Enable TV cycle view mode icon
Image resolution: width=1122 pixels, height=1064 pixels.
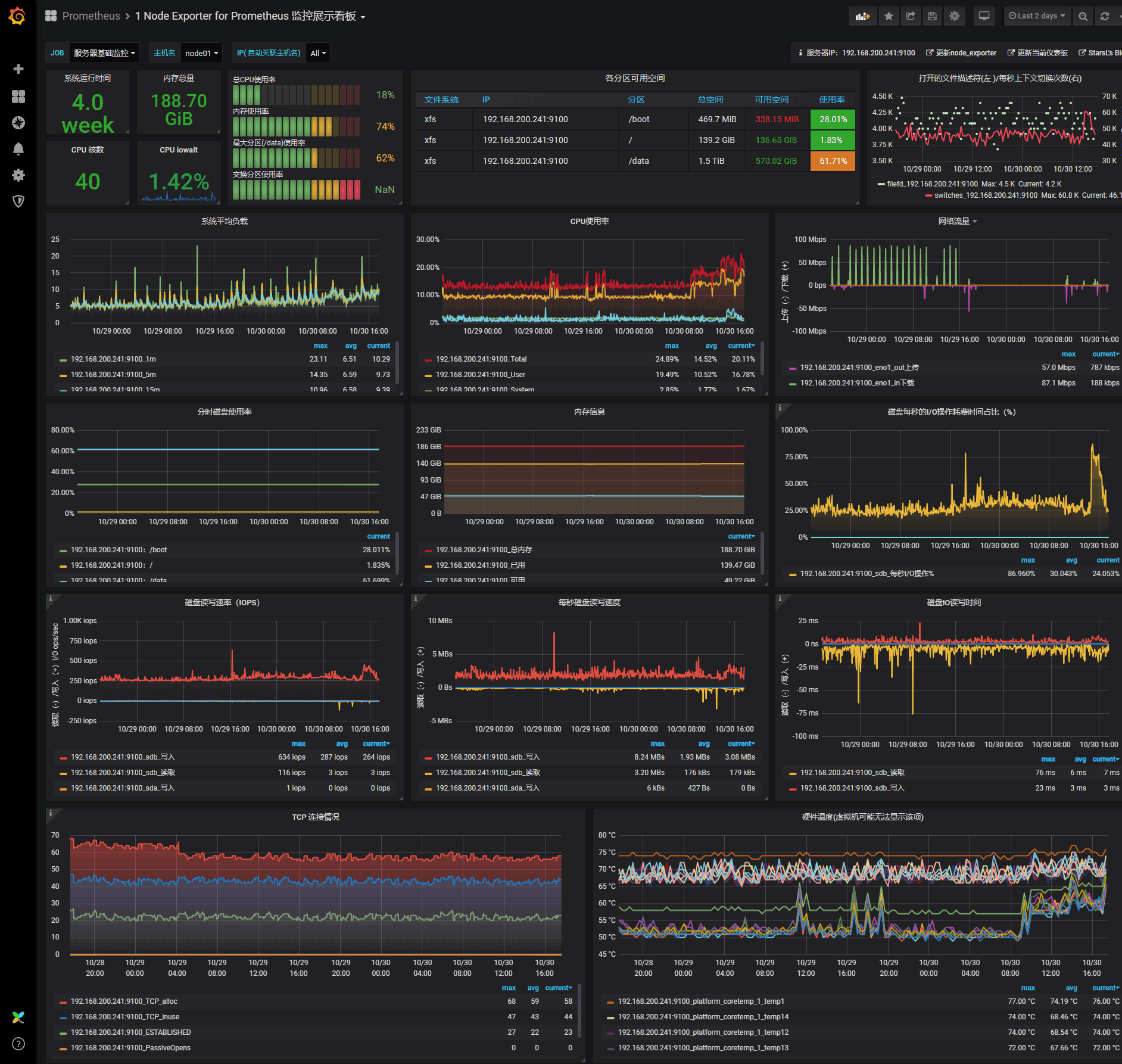tap(984, 16)
